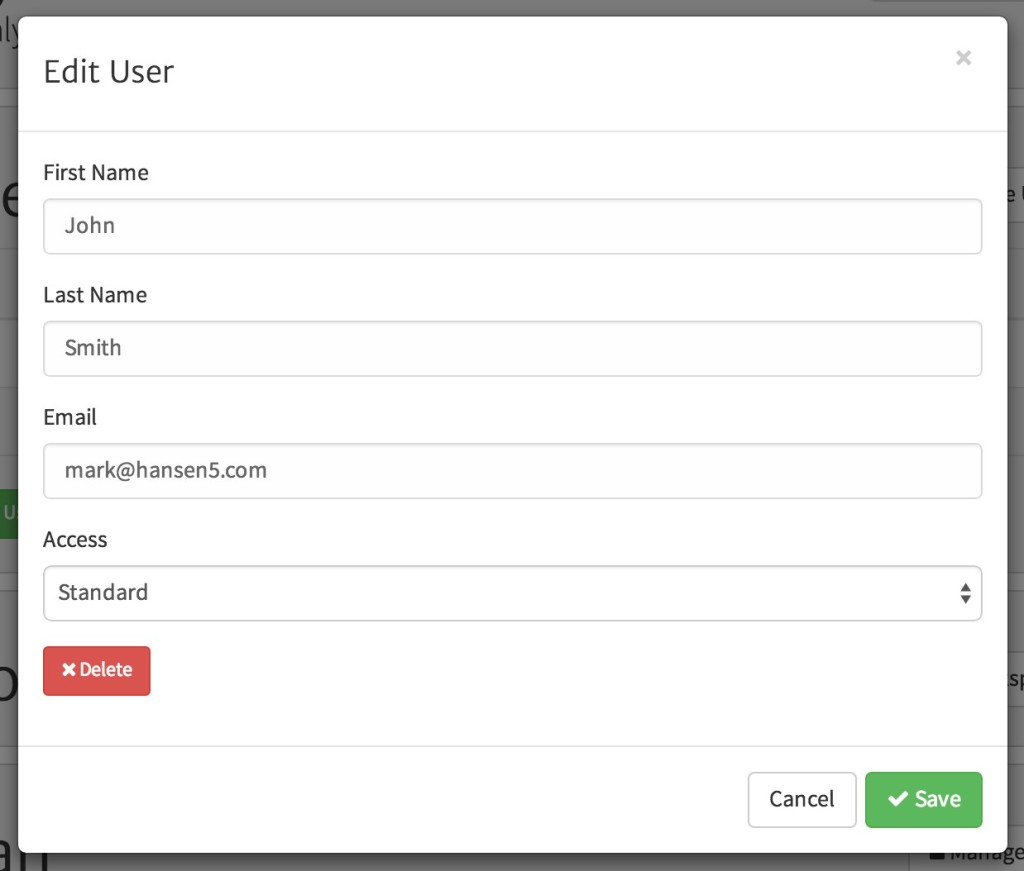This screenshot has height=871, width=1024.
Task: Click the X icon inside the Delete button
Action: coord(68,671)
